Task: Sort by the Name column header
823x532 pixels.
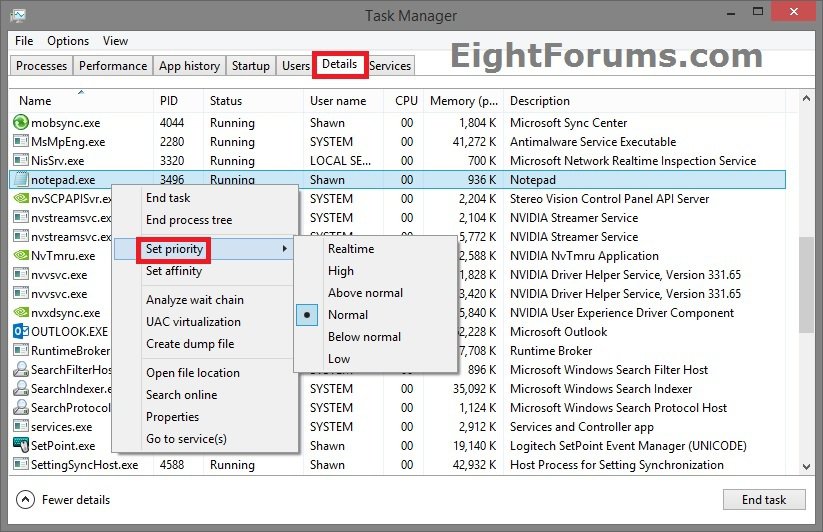Action: point(36,101)
